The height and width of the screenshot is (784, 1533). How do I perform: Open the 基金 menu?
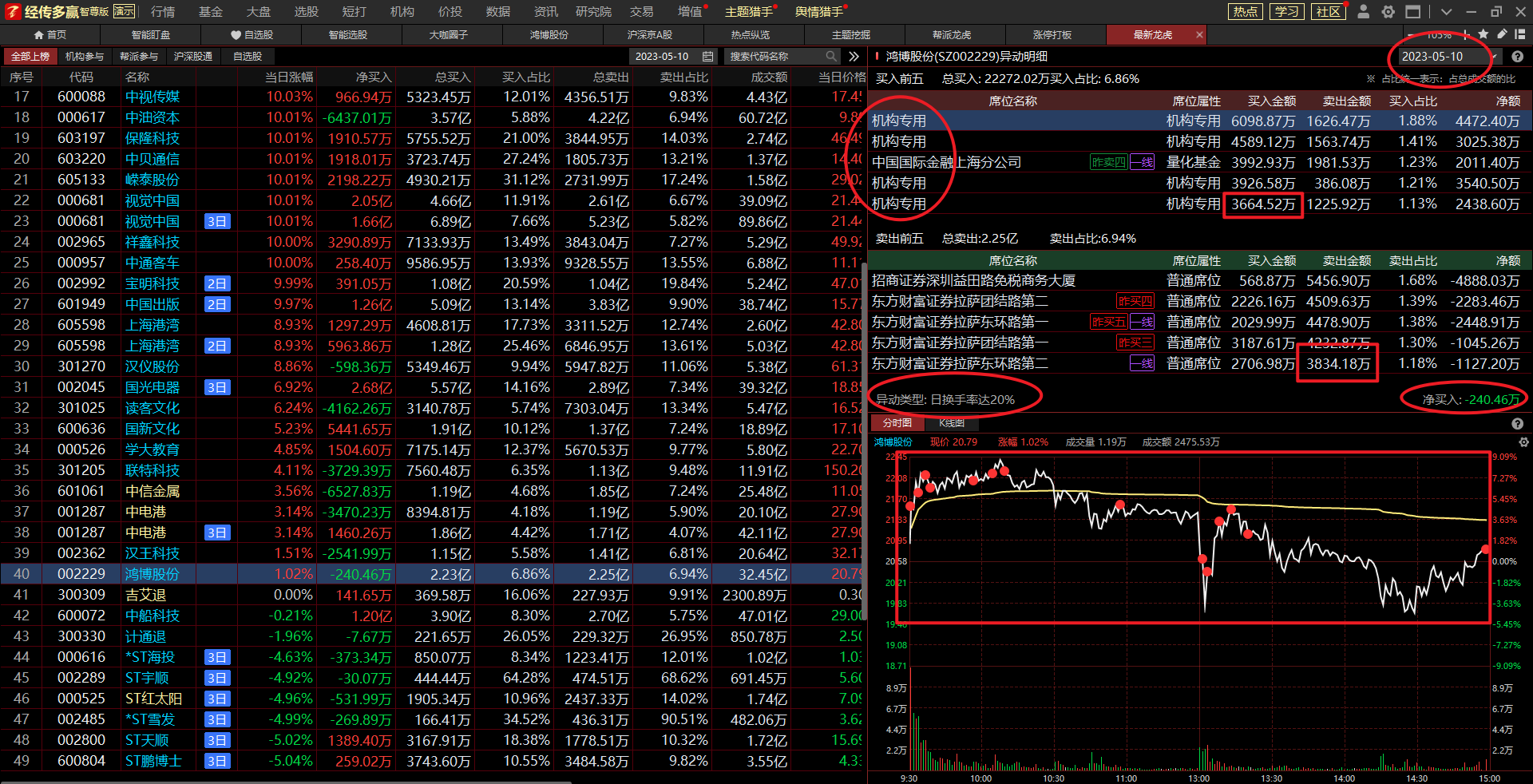[211, 12]
